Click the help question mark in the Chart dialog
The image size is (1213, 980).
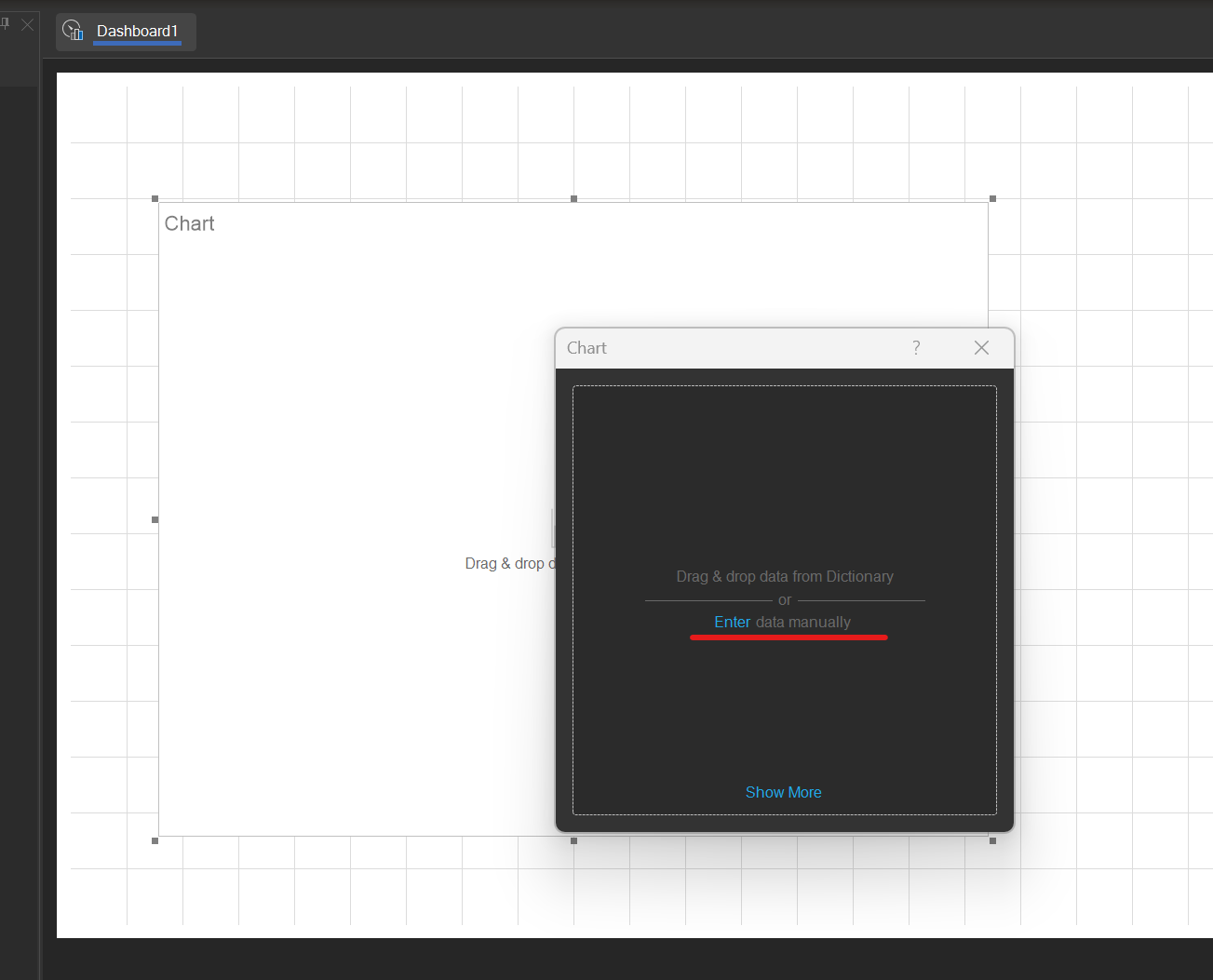click(915, 347)
